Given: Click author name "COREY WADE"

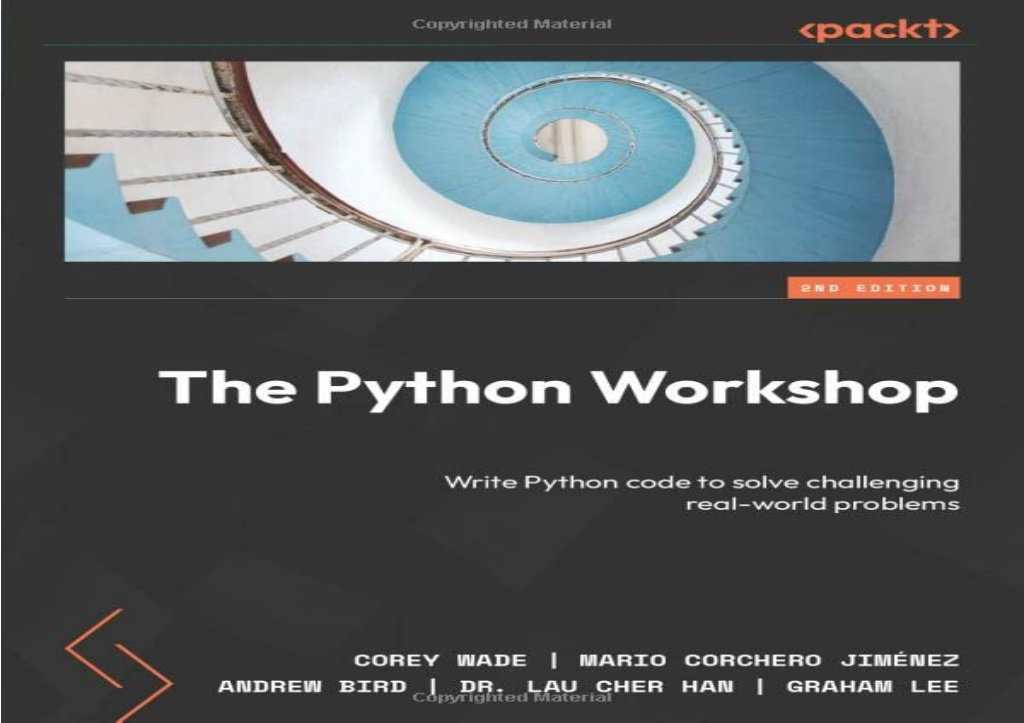Looking at the screenshot, I should (x=440, y=660).
